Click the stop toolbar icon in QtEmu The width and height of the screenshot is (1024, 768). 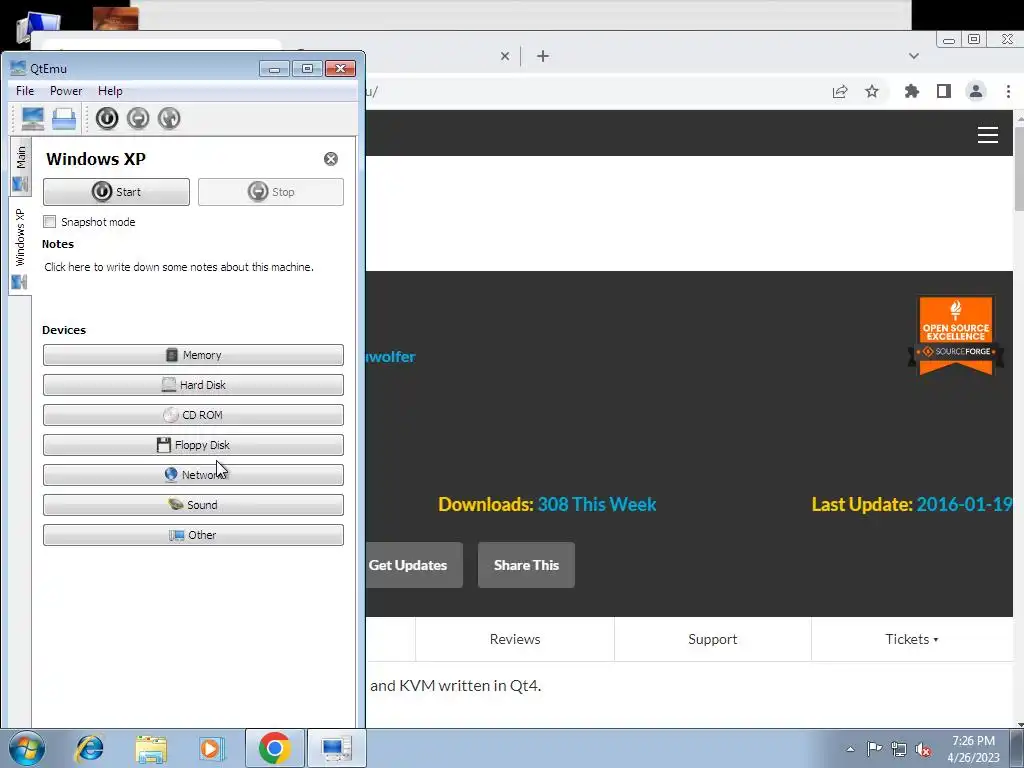[x=138, y=118]
